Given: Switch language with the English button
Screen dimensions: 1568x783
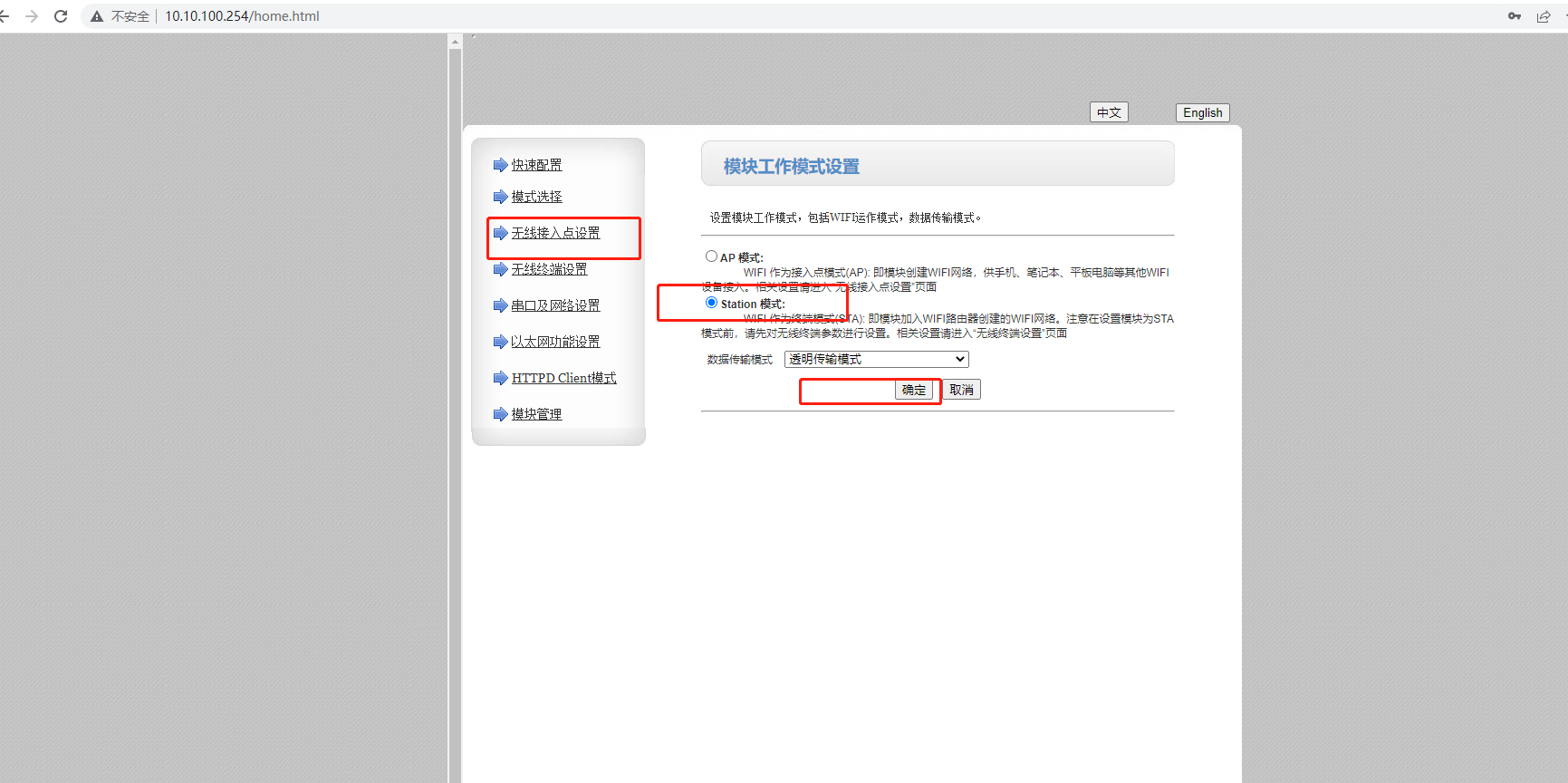Looking at the screenshot, I should tap(1202, 112).
